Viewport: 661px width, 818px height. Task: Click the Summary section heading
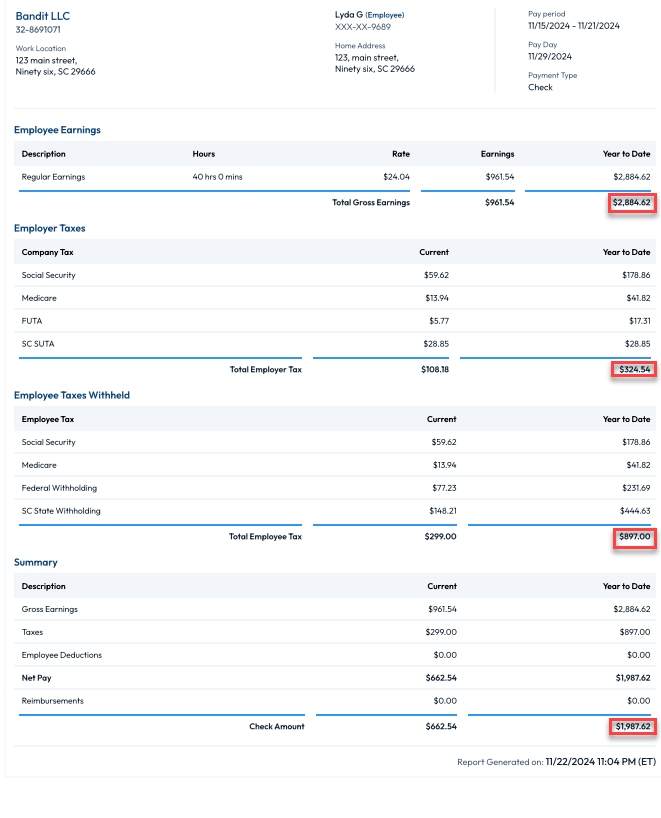tap(35, 562)
